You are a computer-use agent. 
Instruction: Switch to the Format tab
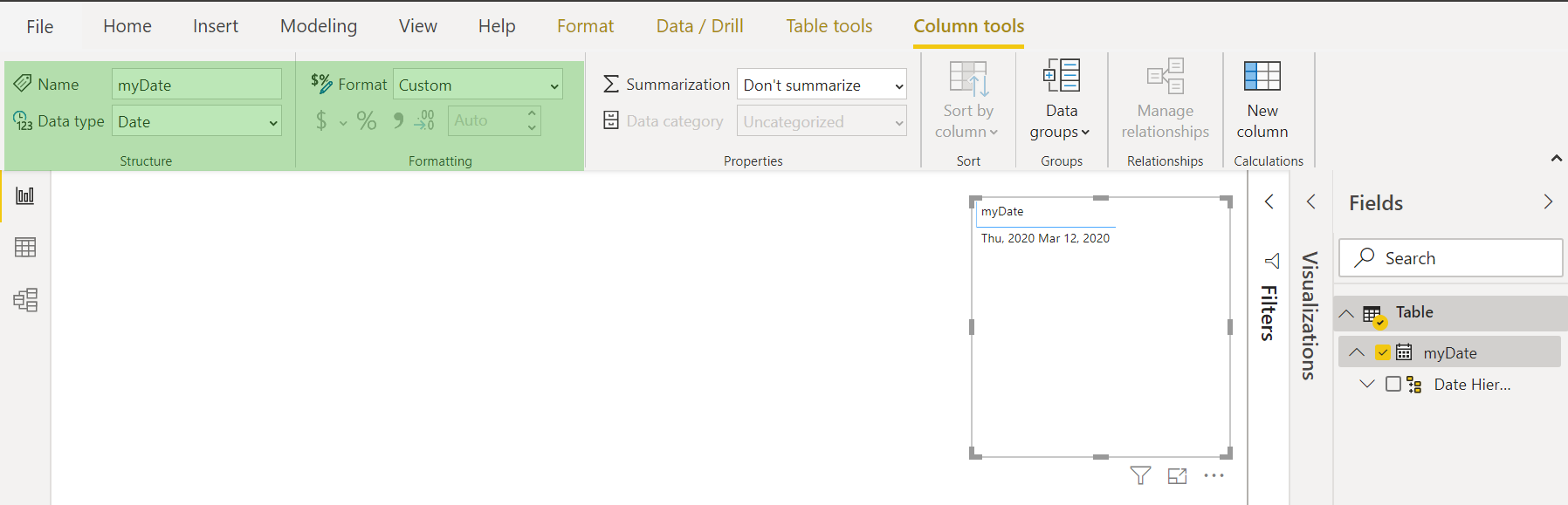586,26
